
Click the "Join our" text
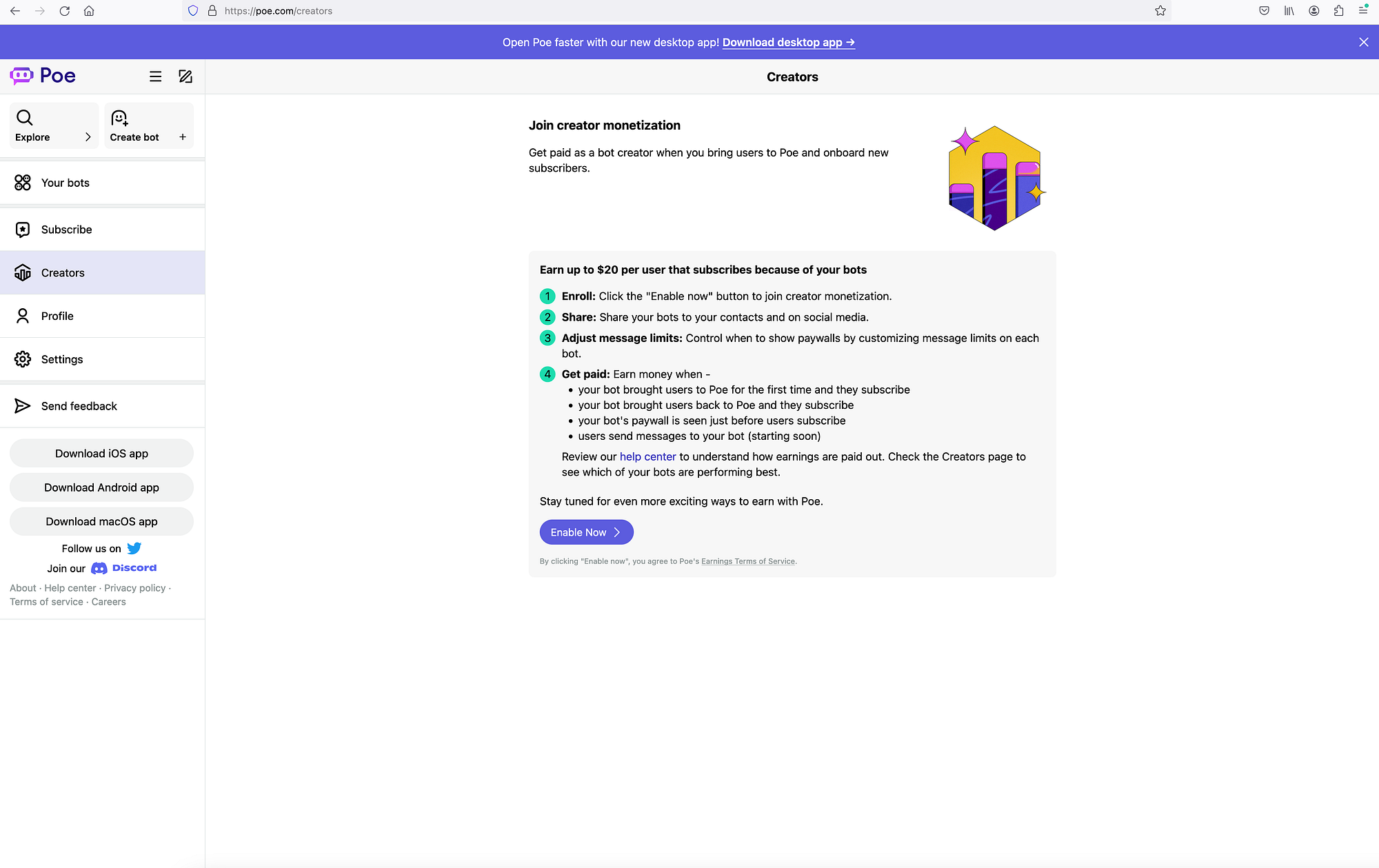tap(66, 569)
